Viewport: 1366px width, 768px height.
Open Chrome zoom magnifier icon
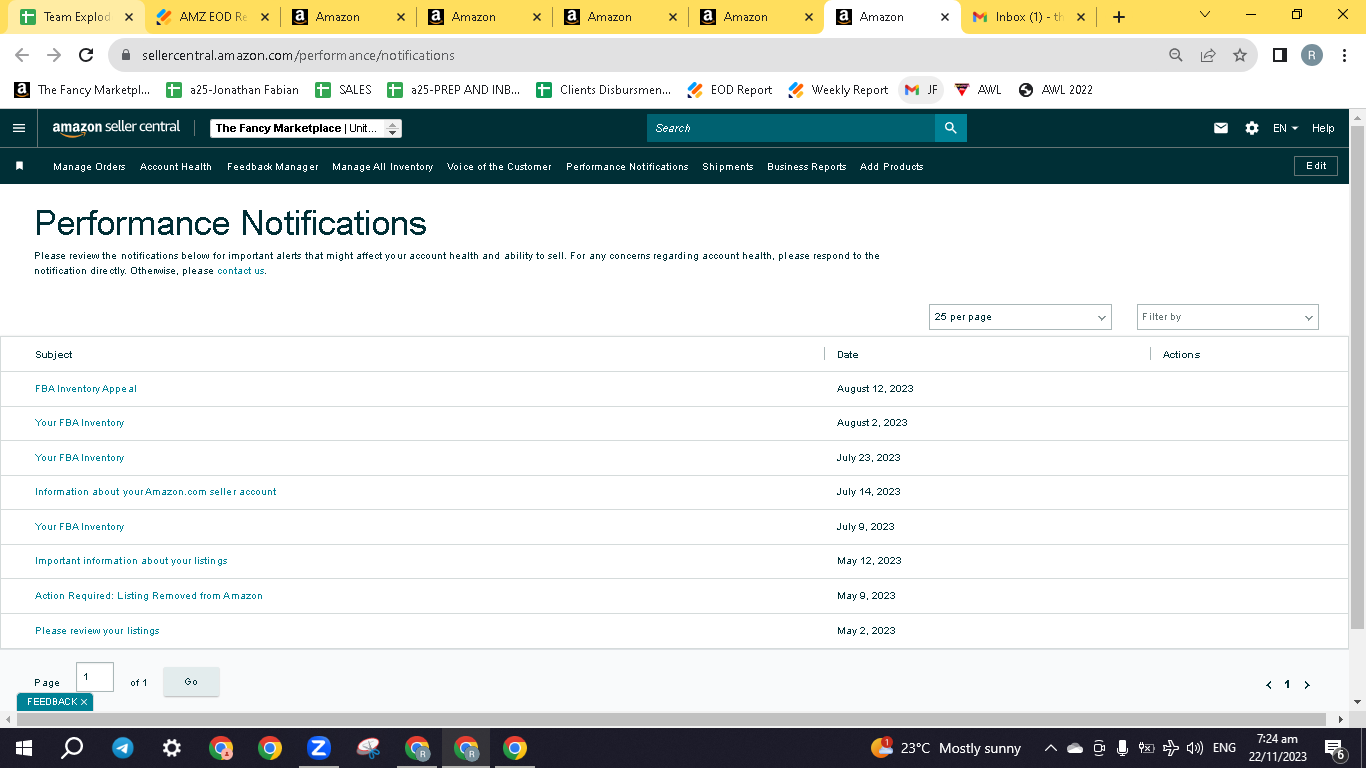(x=1176, y=55)
